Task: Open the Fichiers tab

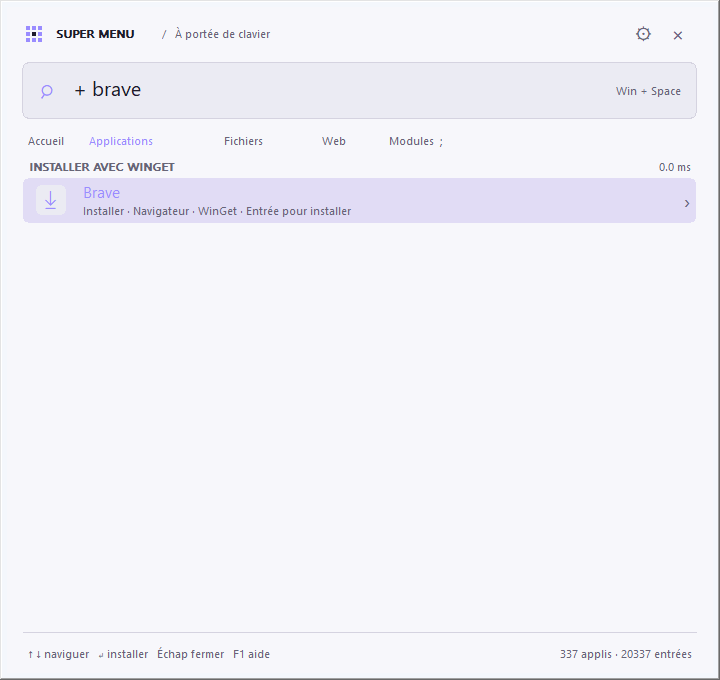Action: (x=243, y=141)
